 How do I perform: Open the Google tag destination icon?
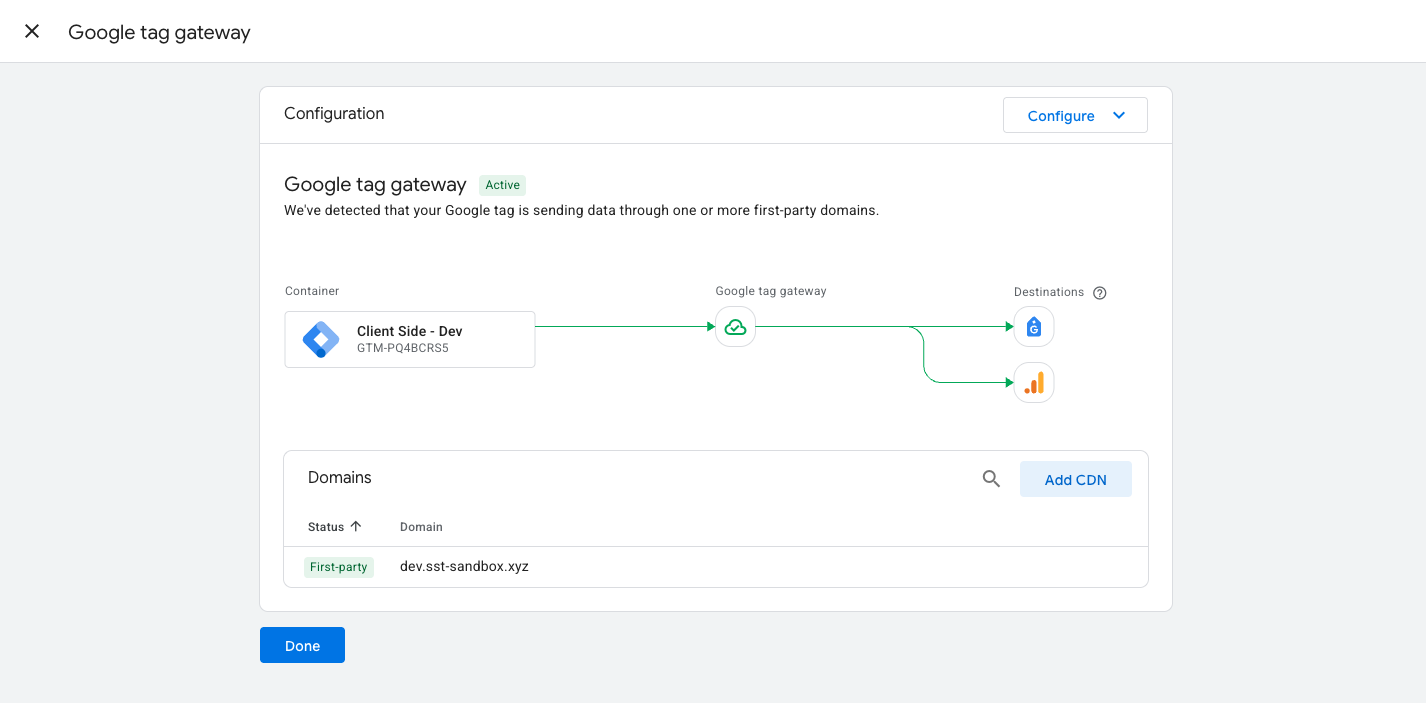(1034, 326)
